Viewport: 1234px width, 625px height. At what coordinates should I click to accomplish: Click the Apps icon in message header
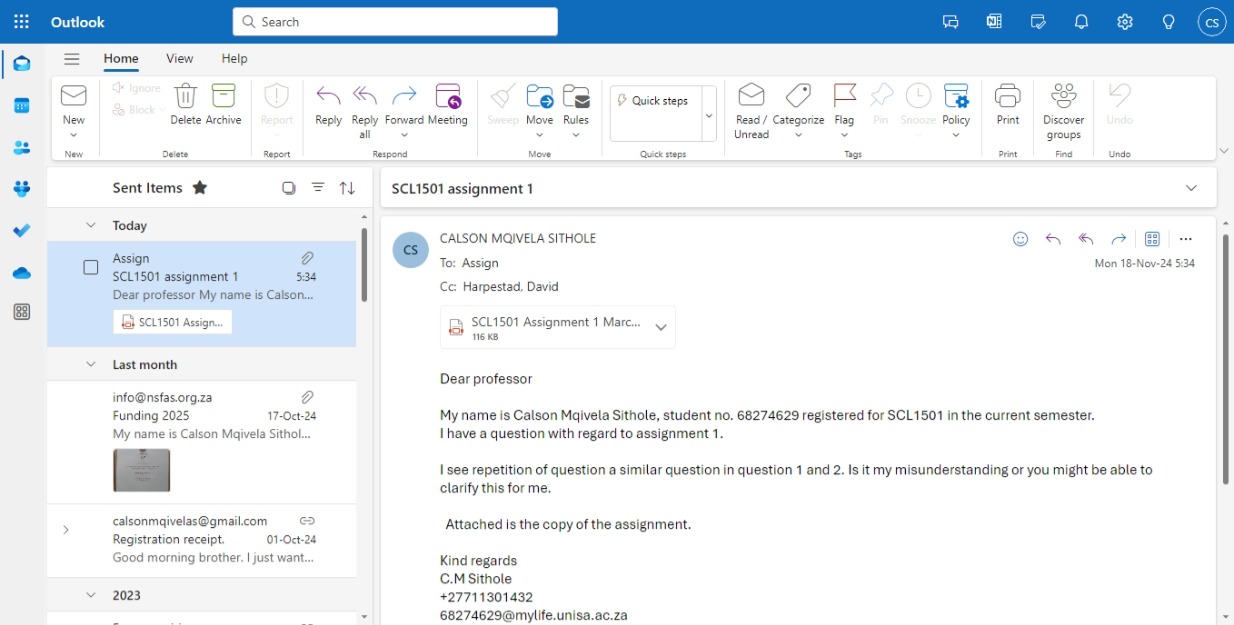(x=1152, y=239)
